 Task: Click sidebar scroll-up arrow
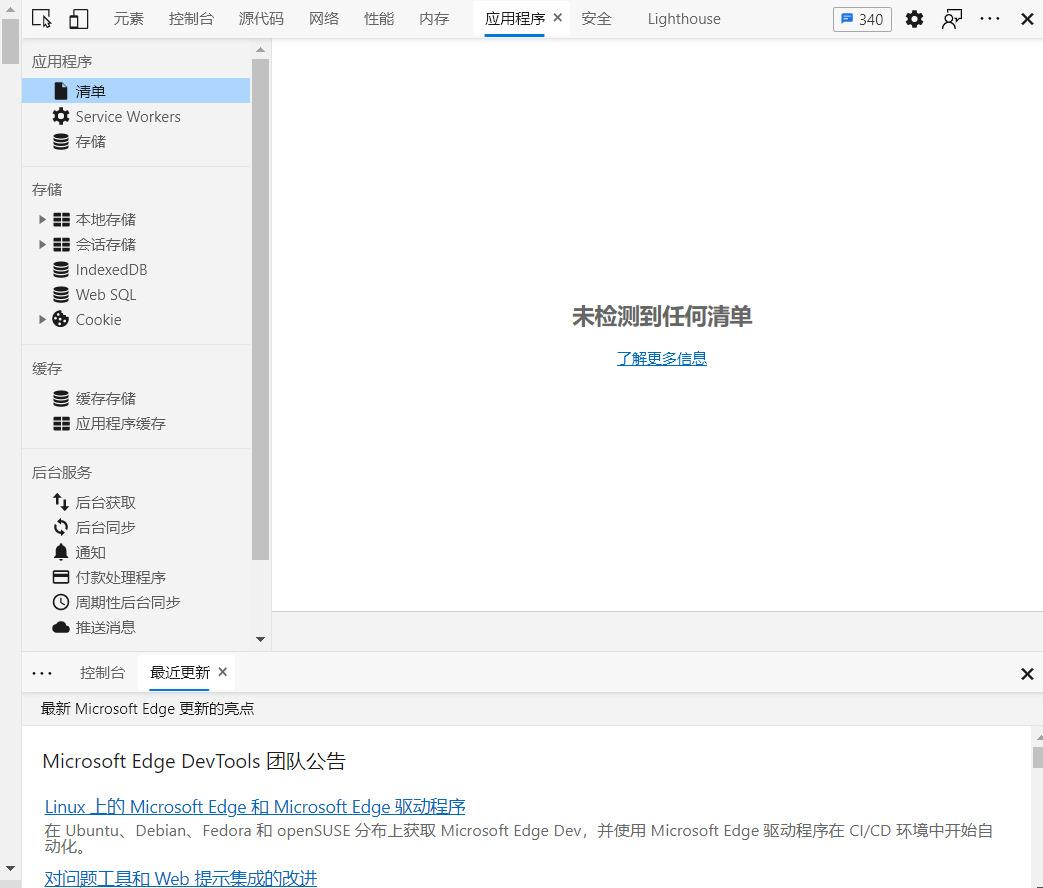pos(260,49)
